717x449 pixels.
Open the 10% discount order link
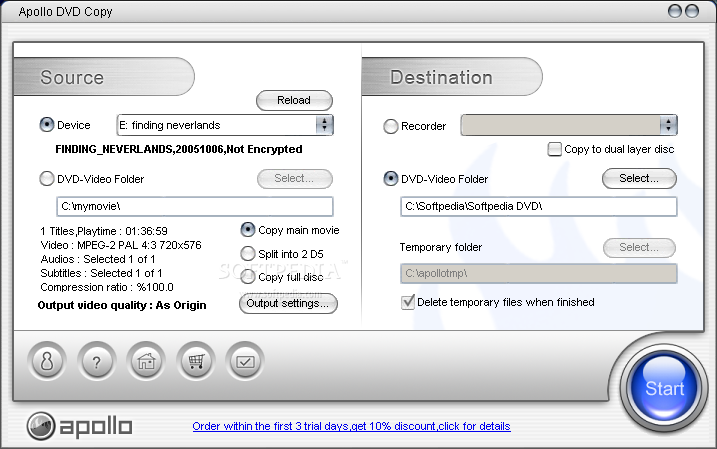(351, 426)
